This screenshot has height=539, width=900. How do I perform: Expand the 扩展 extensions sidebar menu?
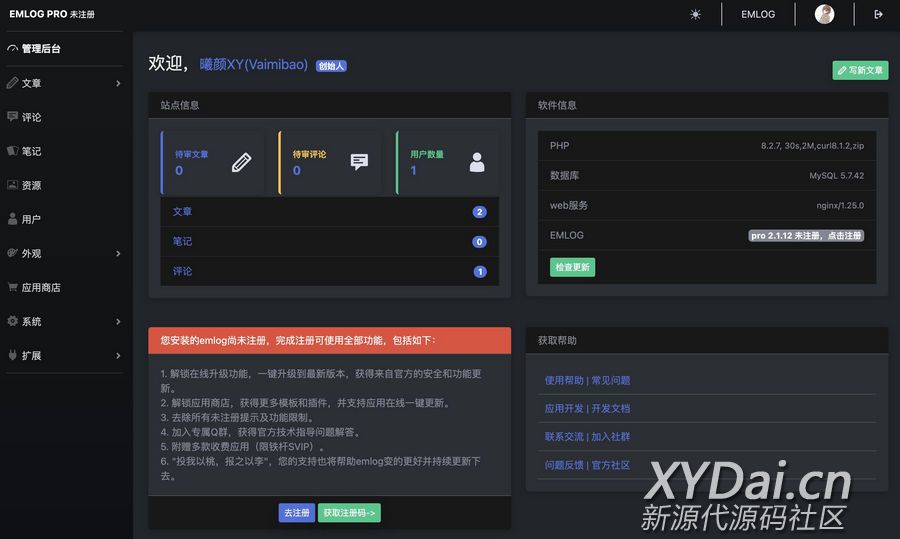(64, 355)
